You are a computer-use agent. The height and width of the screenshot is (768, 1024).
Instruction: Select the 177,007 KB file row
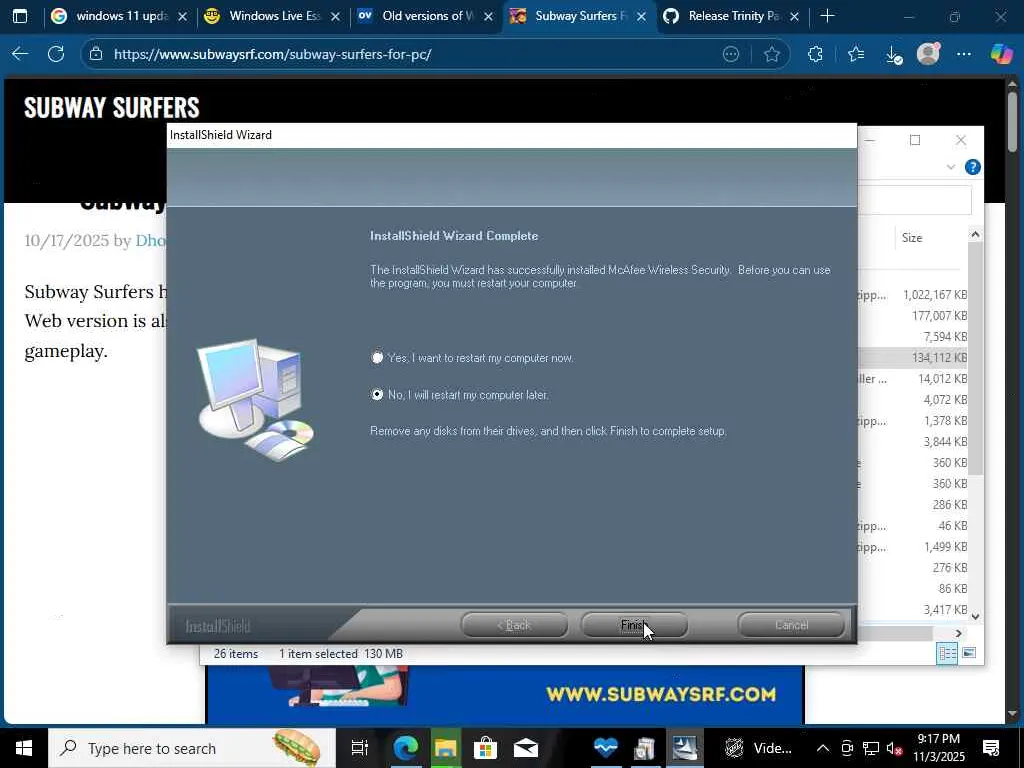pos(912,315)
